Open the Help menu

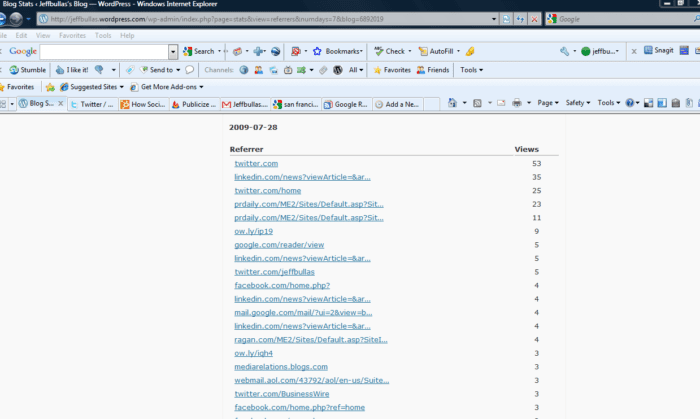(127, 35)
